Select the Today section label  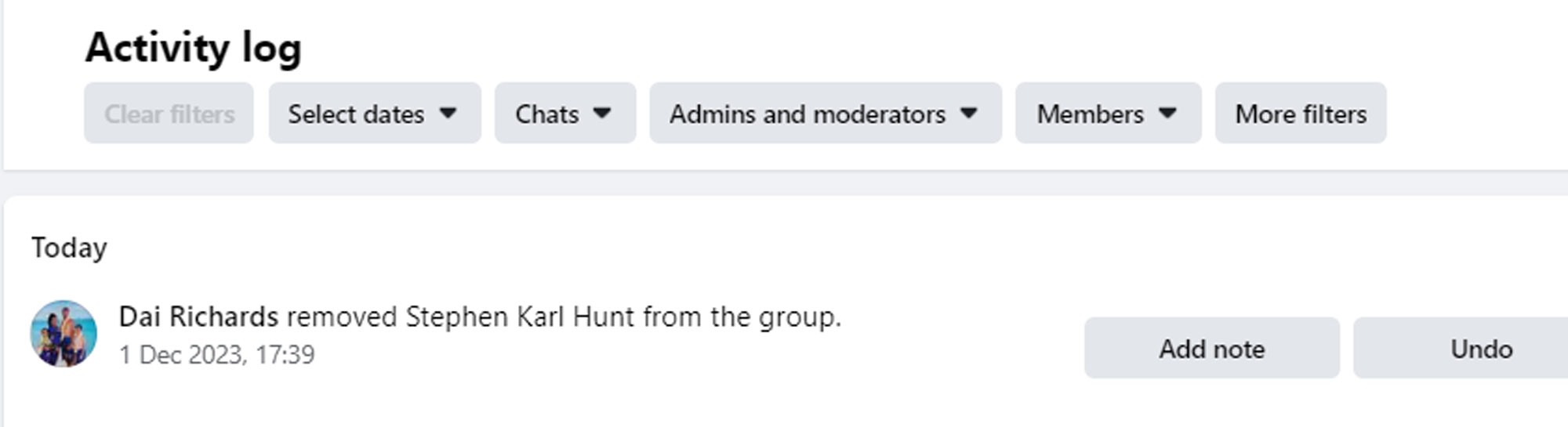tap(69, 248)
